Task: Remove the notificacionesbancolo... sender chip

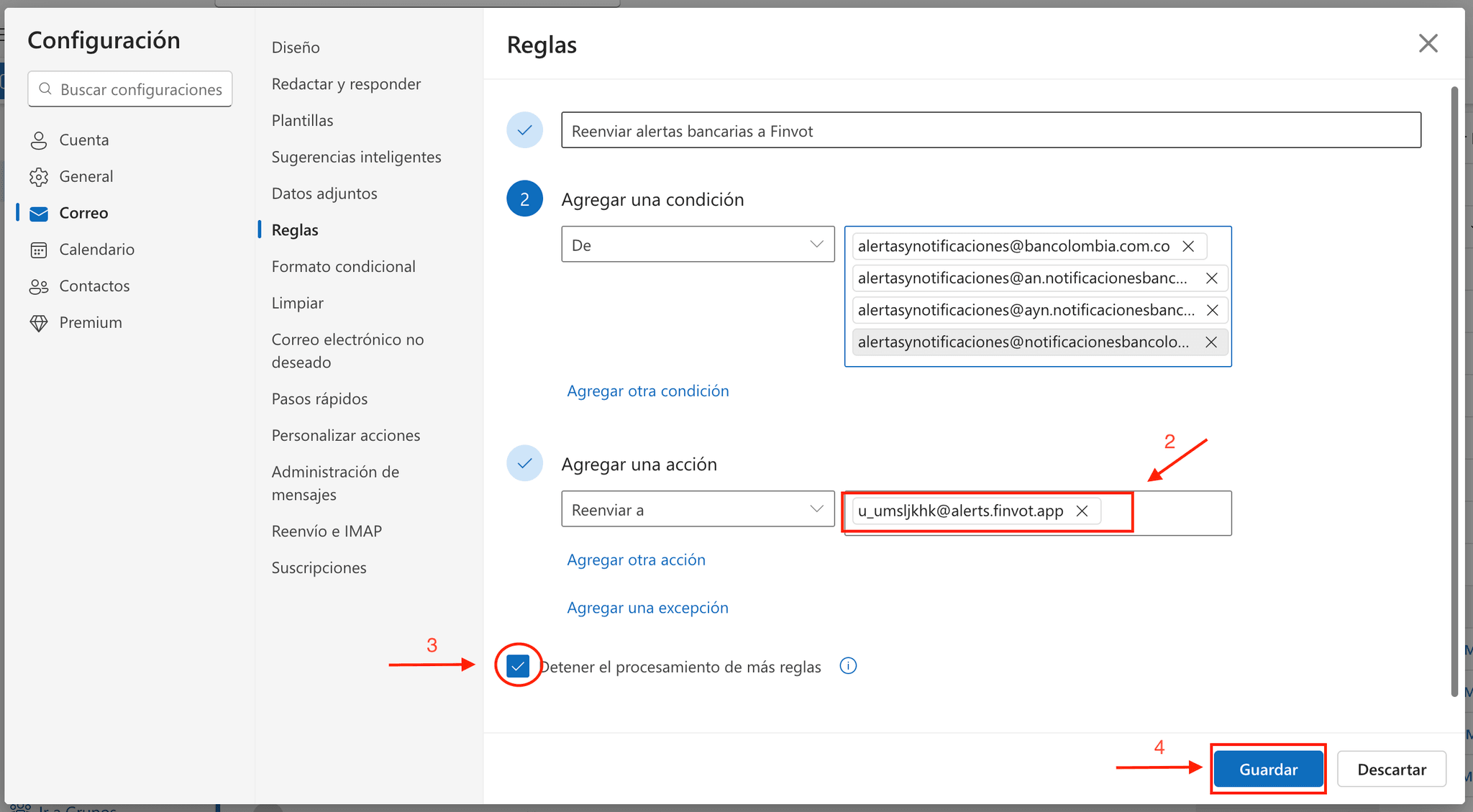Action: [x=1211, y=342]
